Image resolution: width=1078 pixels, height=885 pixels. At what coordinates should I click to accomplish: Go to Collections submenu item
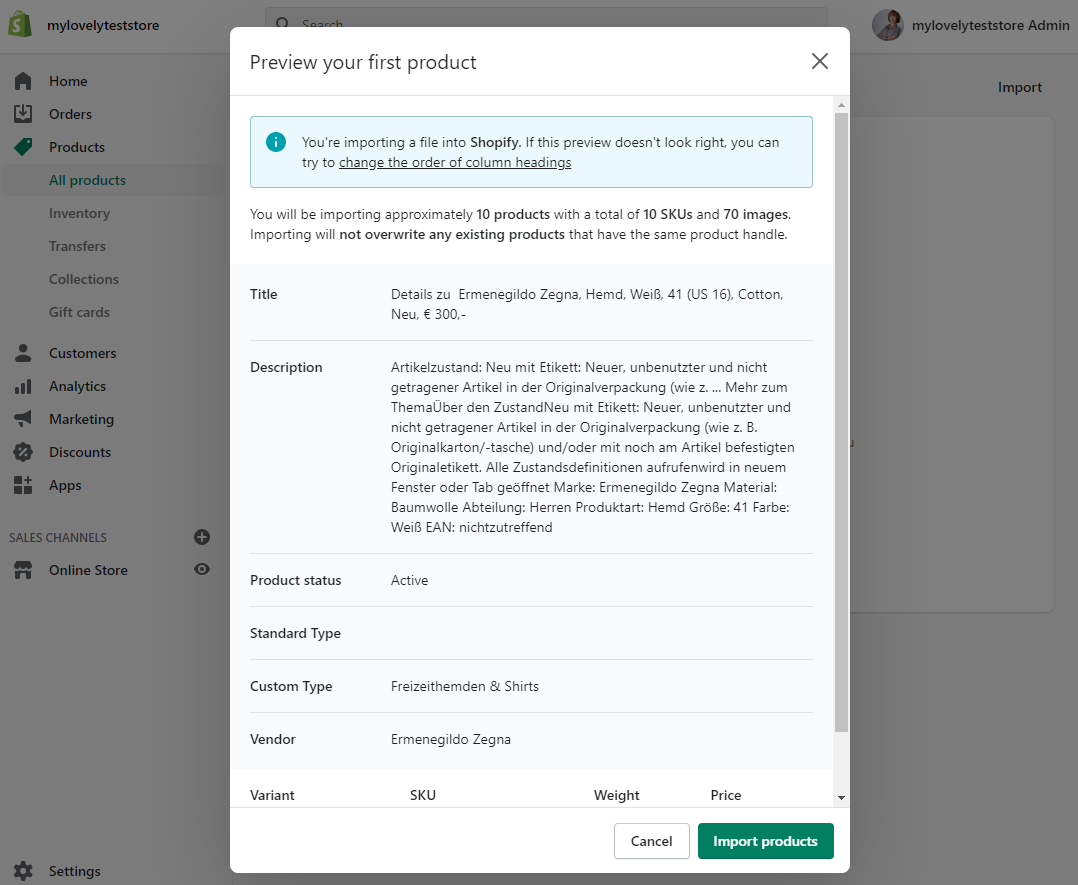(x=84, y=279)
